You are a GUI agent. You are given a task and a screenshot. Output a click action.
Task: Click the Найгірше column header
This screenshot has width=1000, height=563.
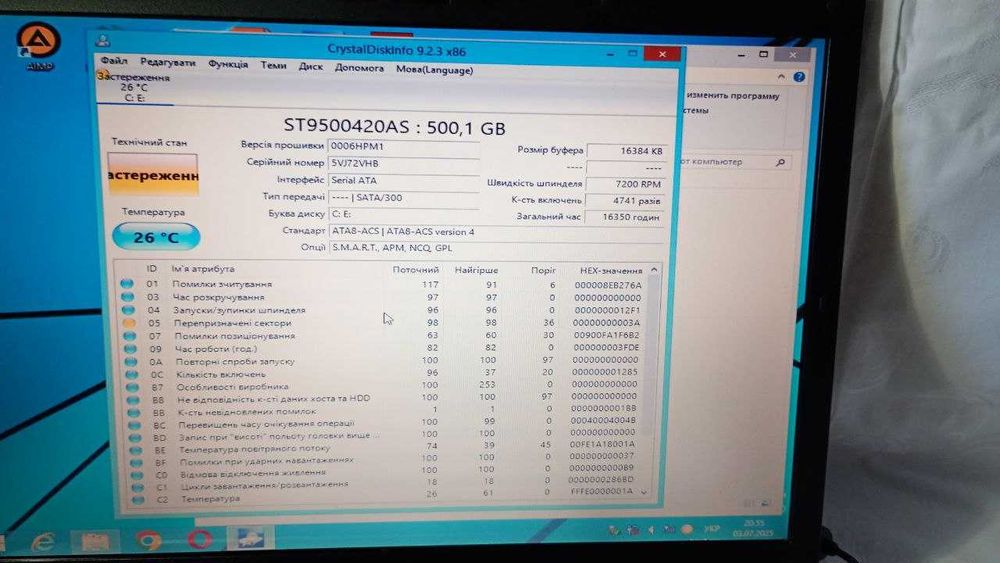point(476,270)
